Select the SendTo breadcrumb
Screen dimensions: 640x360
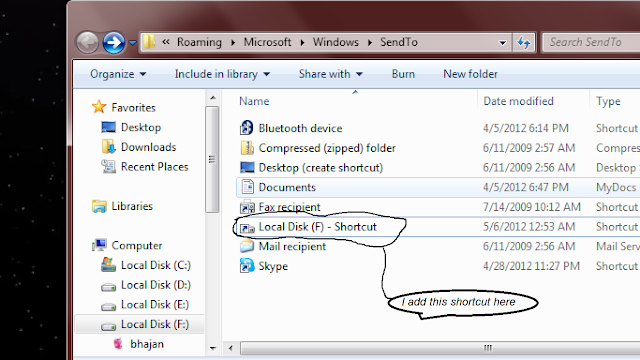(399, 42)
